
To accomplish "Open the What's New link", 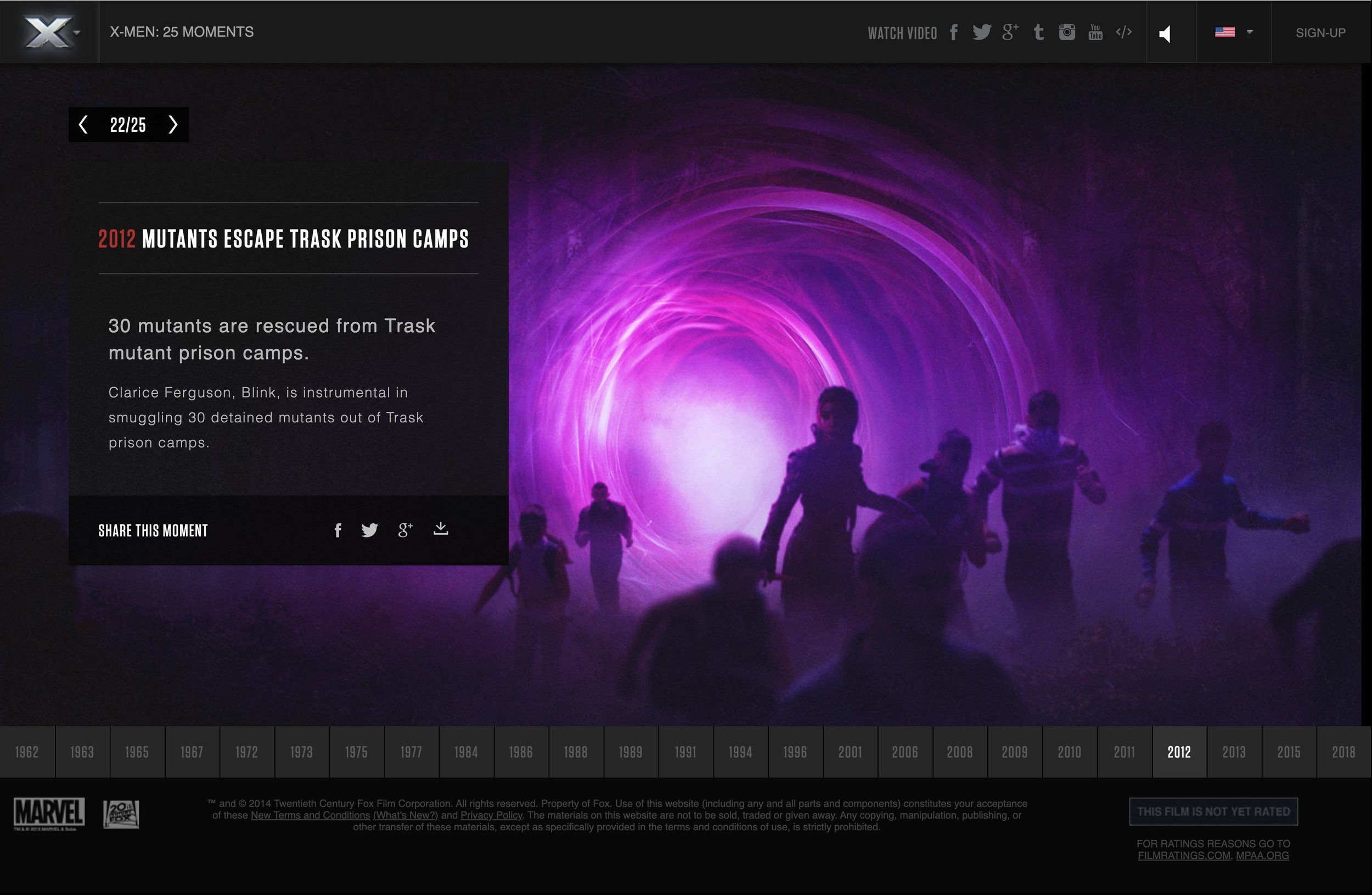I will [406, 815].
